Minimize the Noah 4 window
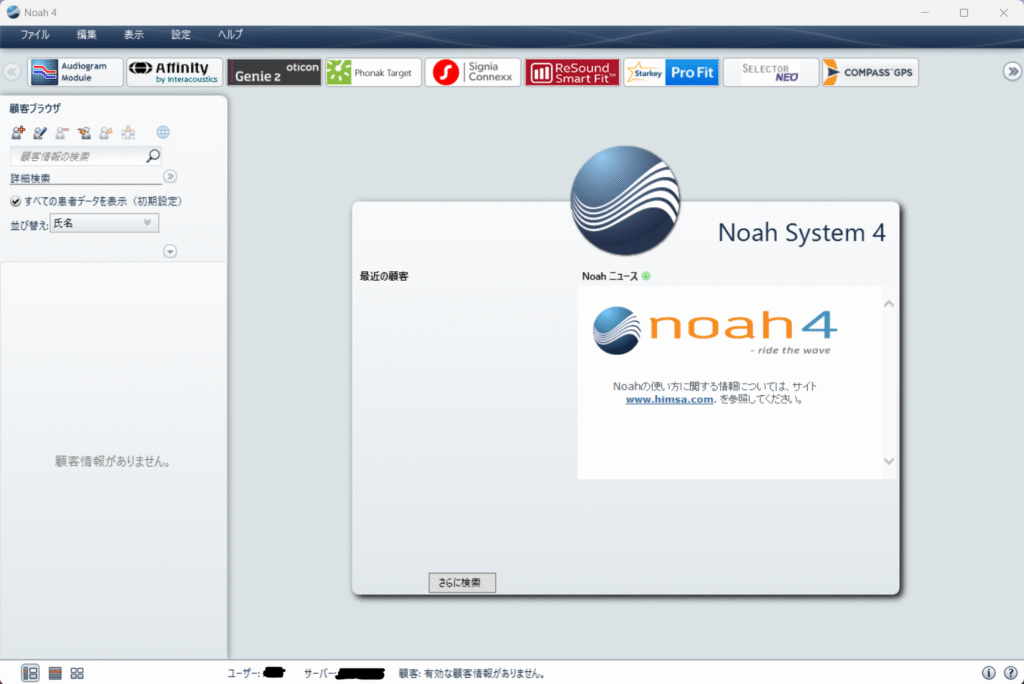This screenshot has height=684, width=1024. tap(925, 12)
